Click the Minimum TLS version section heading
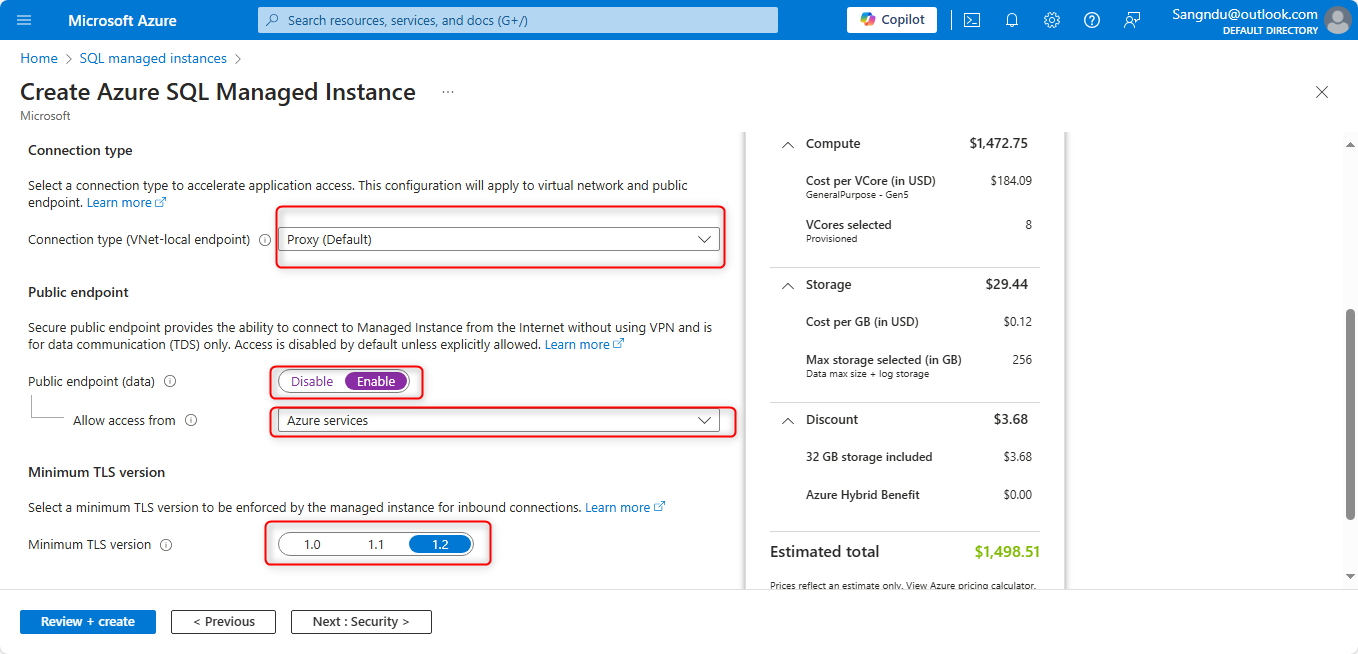This screenshot has width=1358, height=654. coord(97,472)
